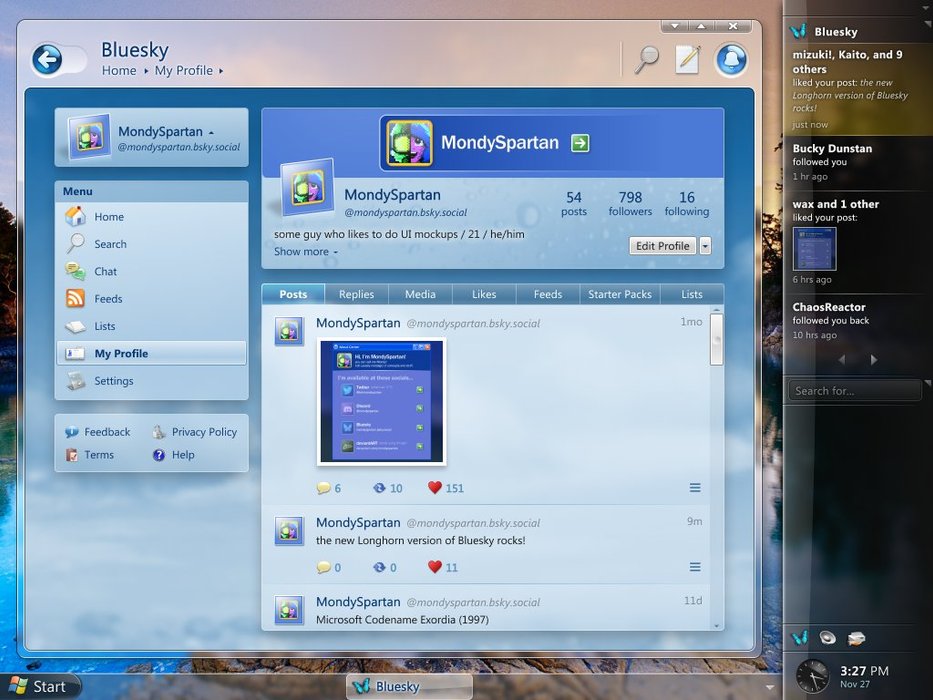Click the scroll down arrow of posts list

tap(716, 626)
